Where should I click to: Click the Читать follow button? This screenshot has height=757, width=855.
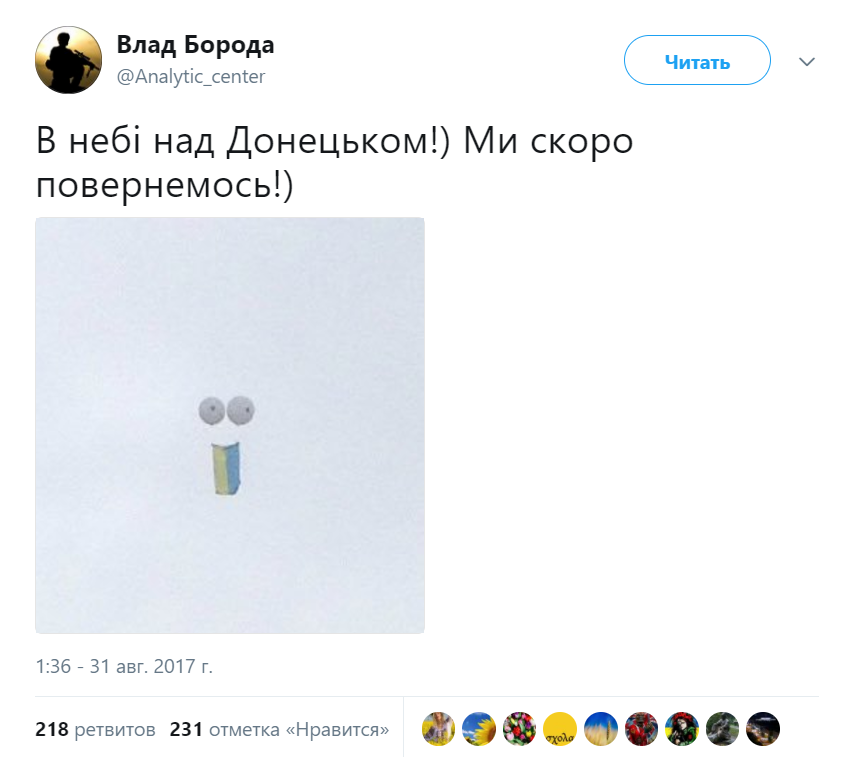[697, 60]
